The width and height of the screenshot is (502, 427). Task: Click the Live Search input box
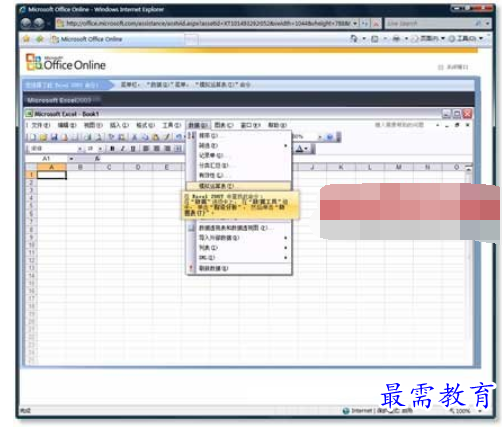tap(429, 23)
